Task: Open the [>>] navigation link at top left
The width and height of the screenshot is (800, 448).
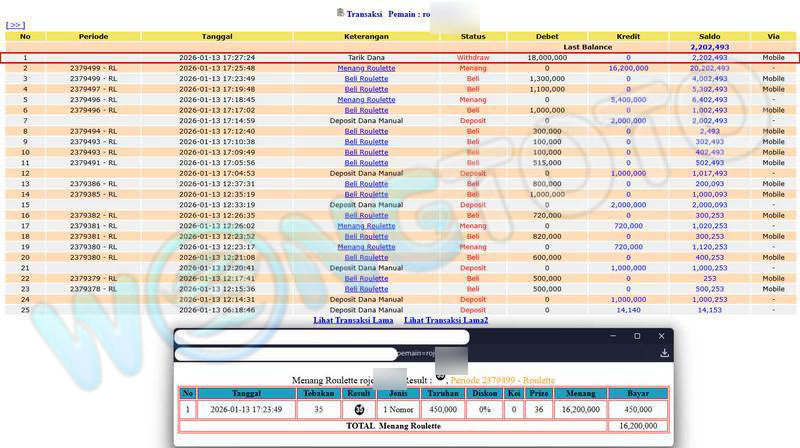Action: click(15, 25)
